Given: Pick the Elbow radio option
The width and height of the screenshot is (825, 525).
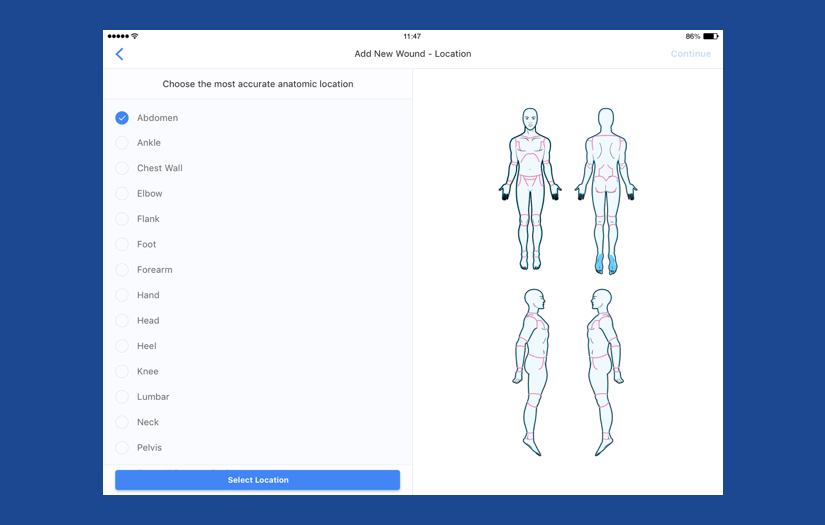Looking at the screenshot, I should point(122,194).
